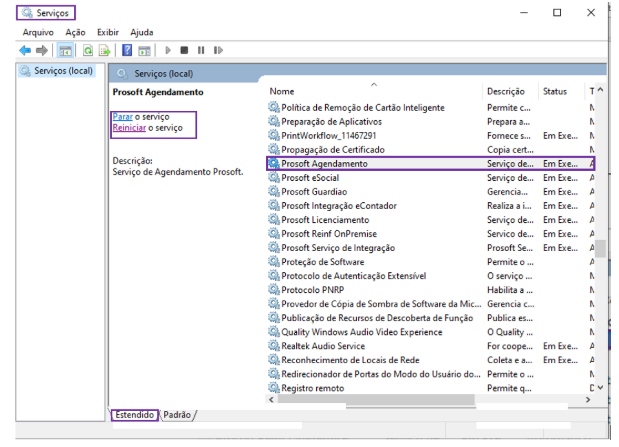Open the Arquivo menu
This screenshot has width=619, height=447.
38,32
